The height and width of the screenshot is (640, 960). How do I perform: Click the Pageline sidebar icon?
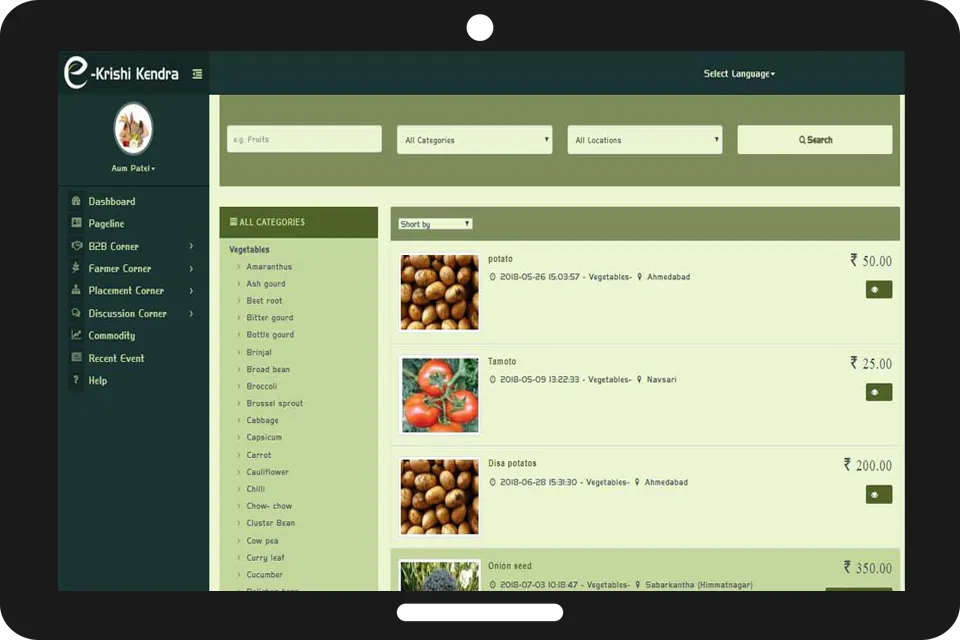coord(76,223)
